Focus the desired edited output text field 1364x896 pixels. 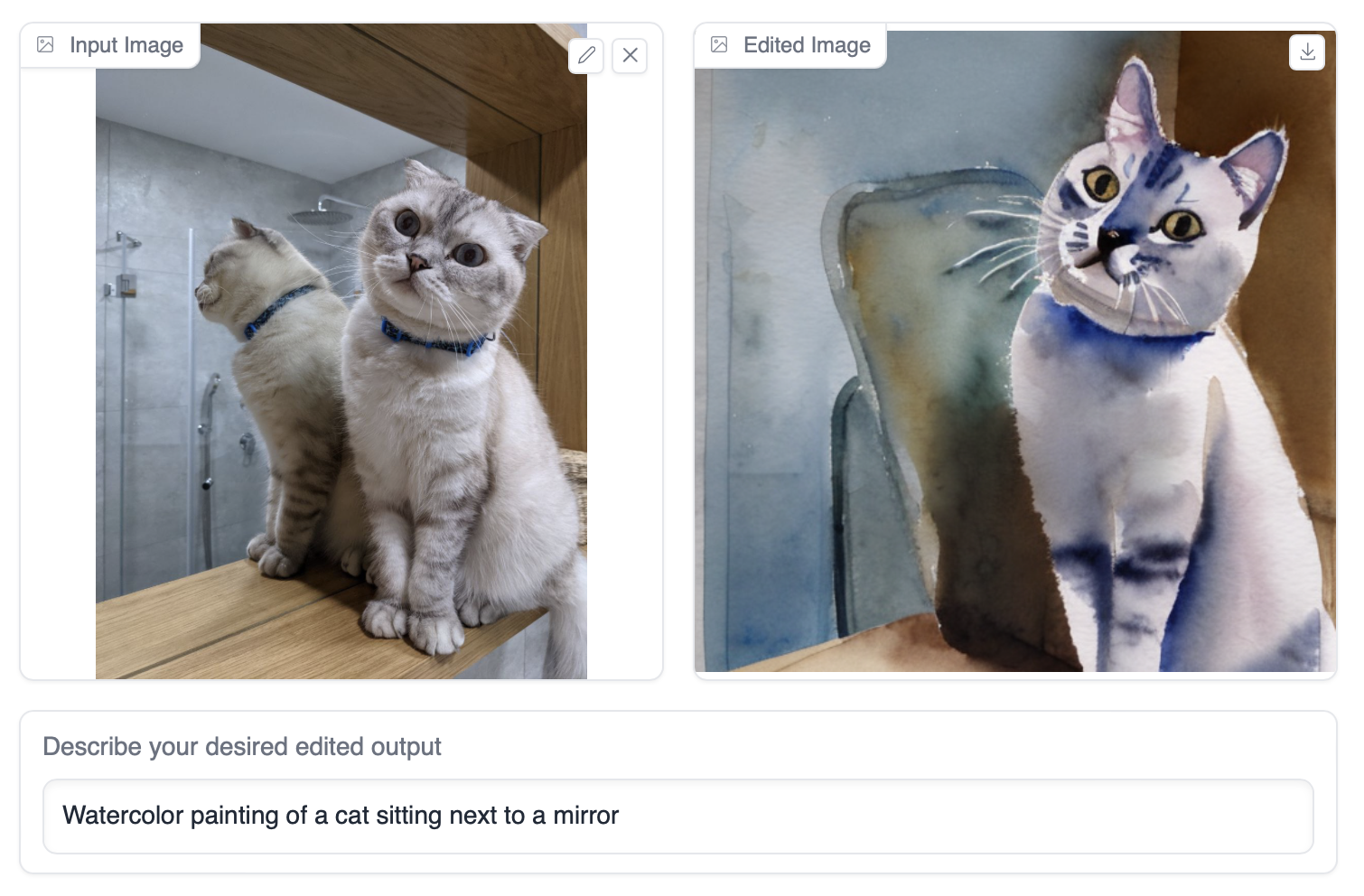pos(677,816)
